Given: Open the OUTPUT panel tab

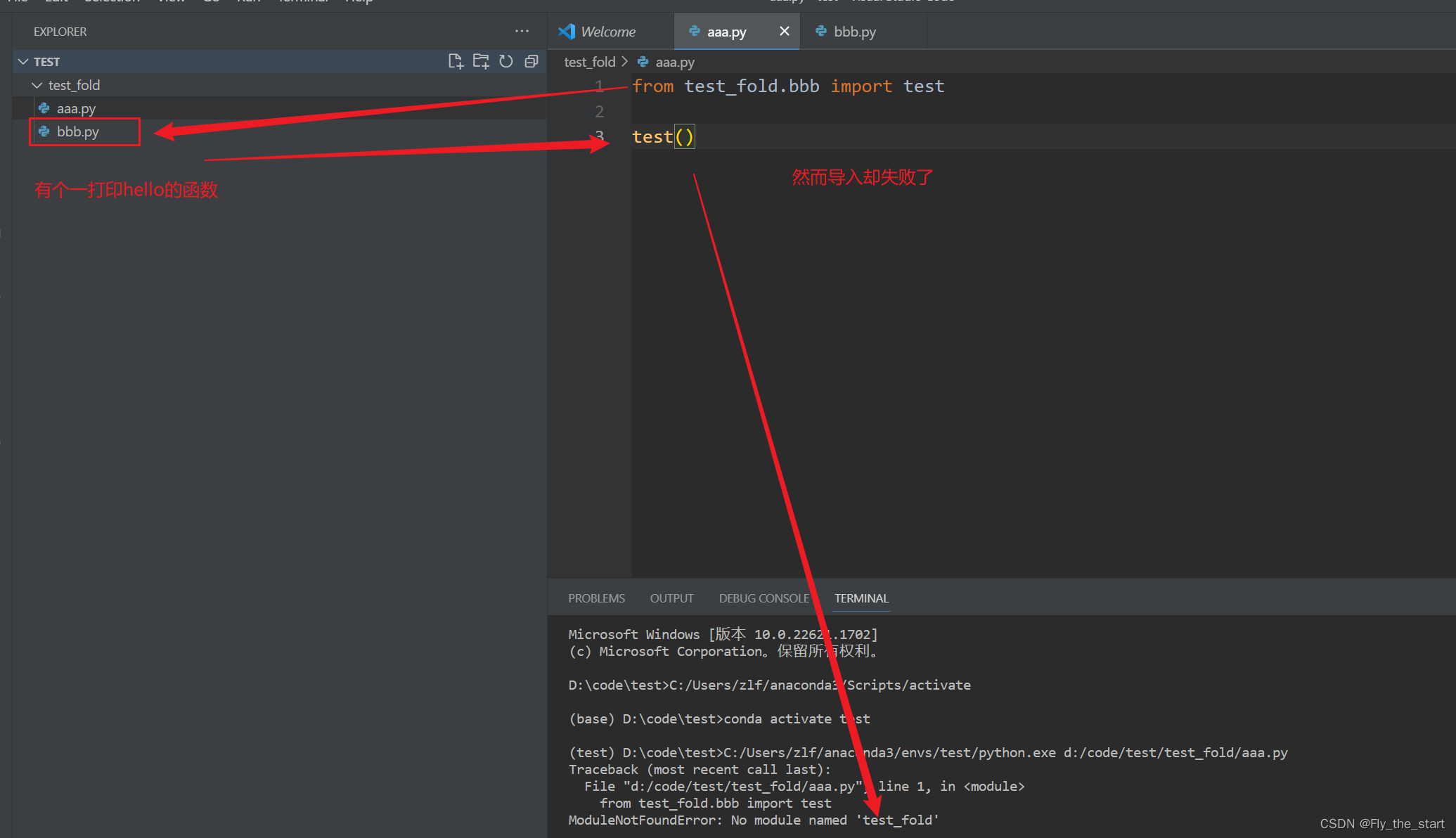Looking at the screenshot, I should [671, 598].
